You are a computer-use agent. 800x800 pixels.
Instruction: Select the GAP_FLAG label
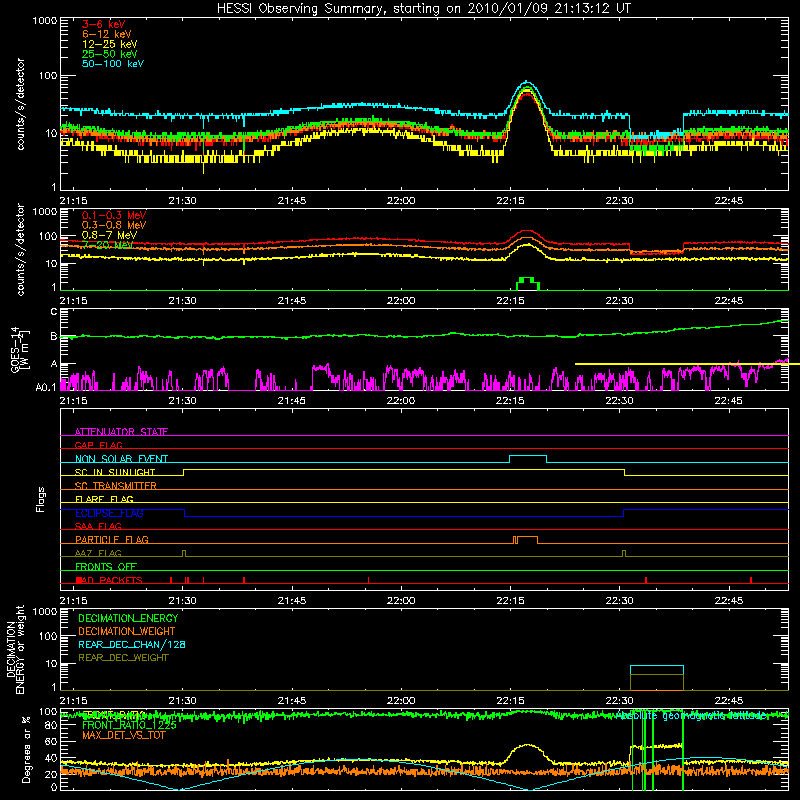pos(98,445)
